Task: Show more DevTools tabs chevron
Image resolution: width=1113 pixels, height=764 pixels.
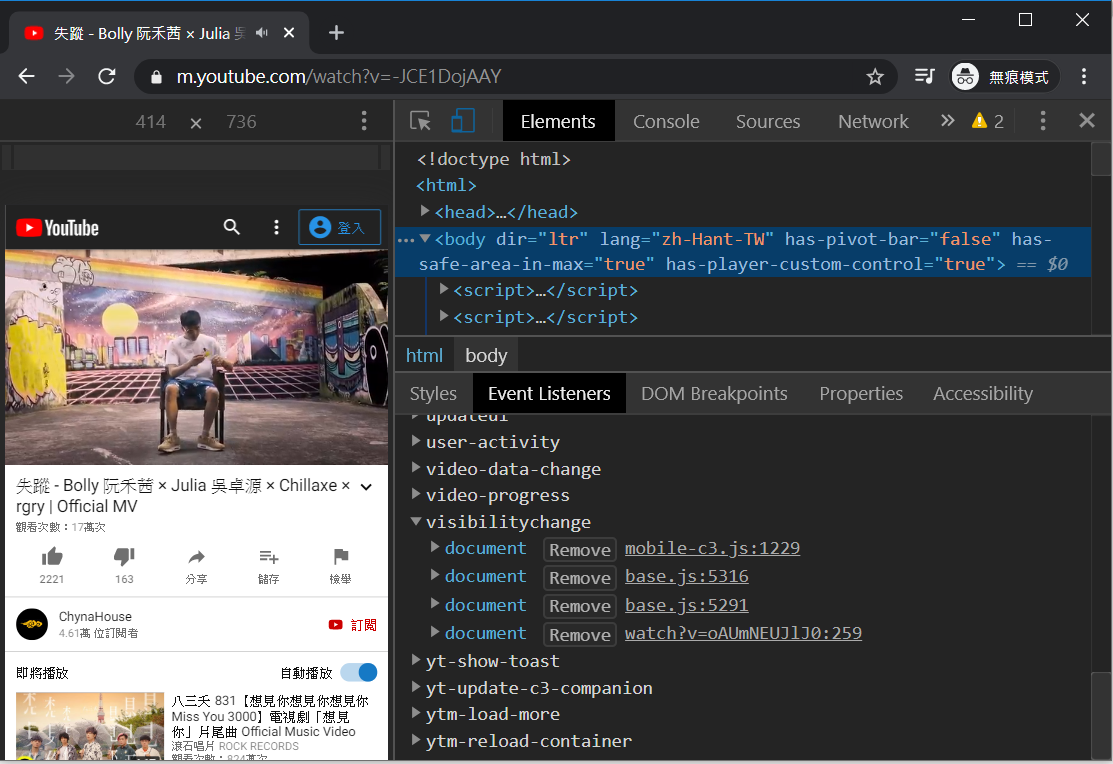Action: pos(947,121)
